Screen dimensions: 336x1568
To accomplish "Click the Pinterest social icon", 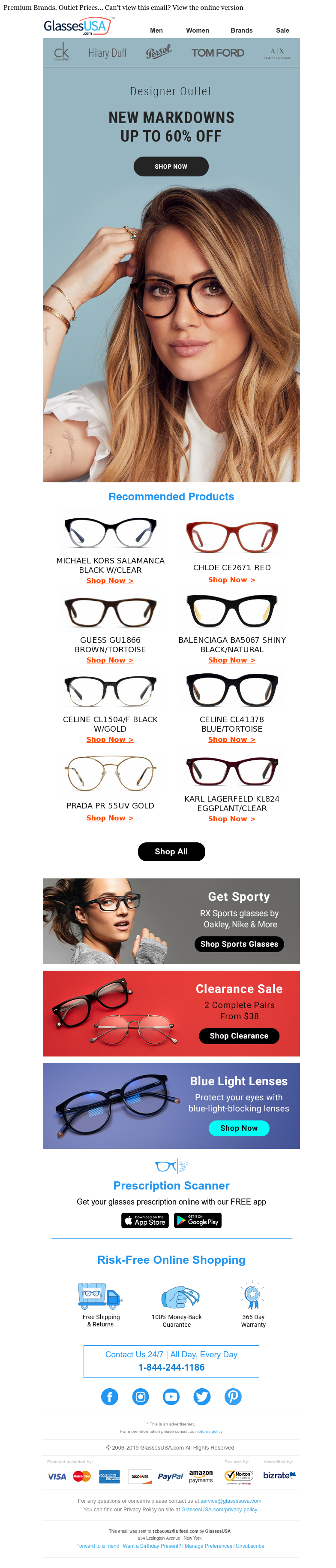I will [x=233, y=1396].
